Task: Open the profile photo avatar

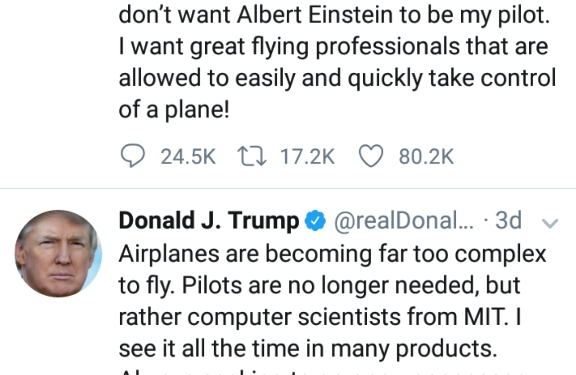Action: pyautogui.click(x=58, y=253)
